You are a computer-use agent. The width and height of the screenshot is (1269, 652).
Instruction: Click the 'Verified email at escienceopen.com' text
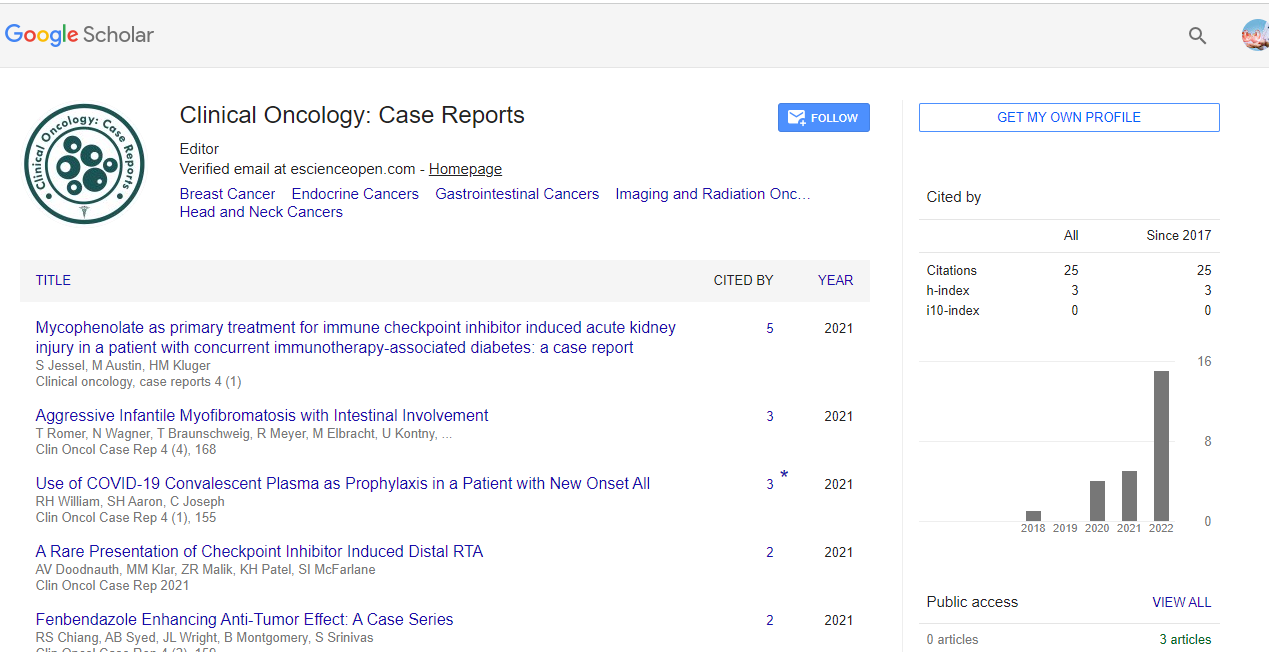297,169
